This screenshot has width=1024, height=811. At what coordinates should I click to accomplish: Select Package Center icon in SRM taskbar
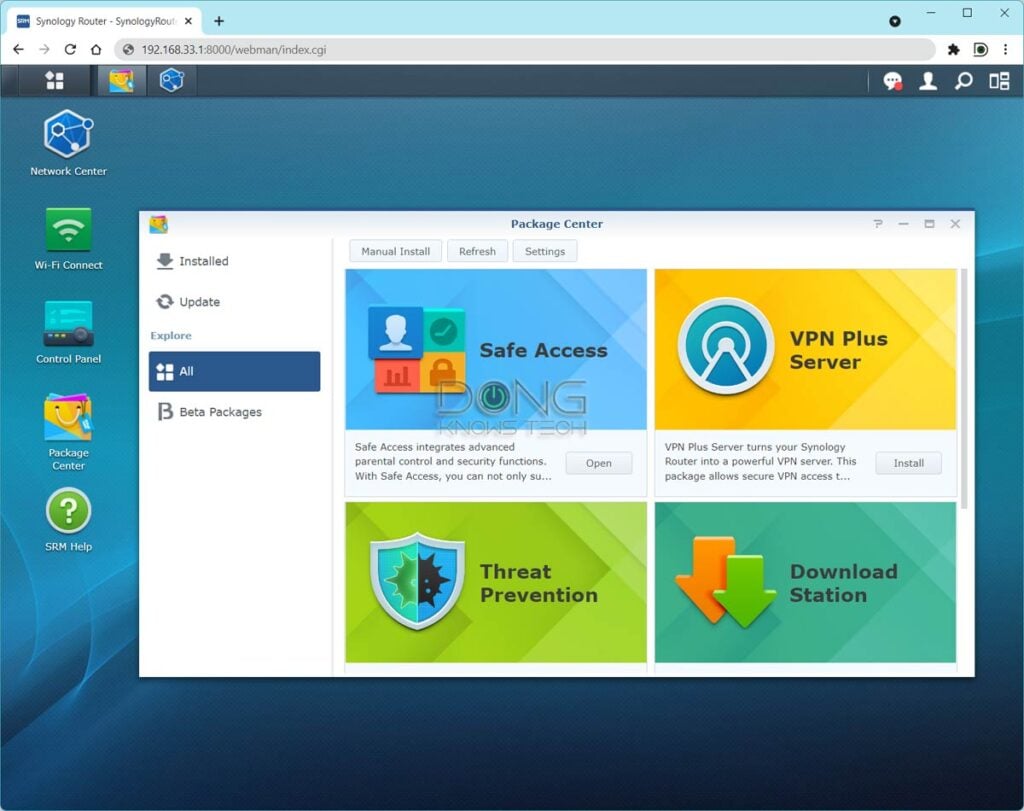point(121,80)
